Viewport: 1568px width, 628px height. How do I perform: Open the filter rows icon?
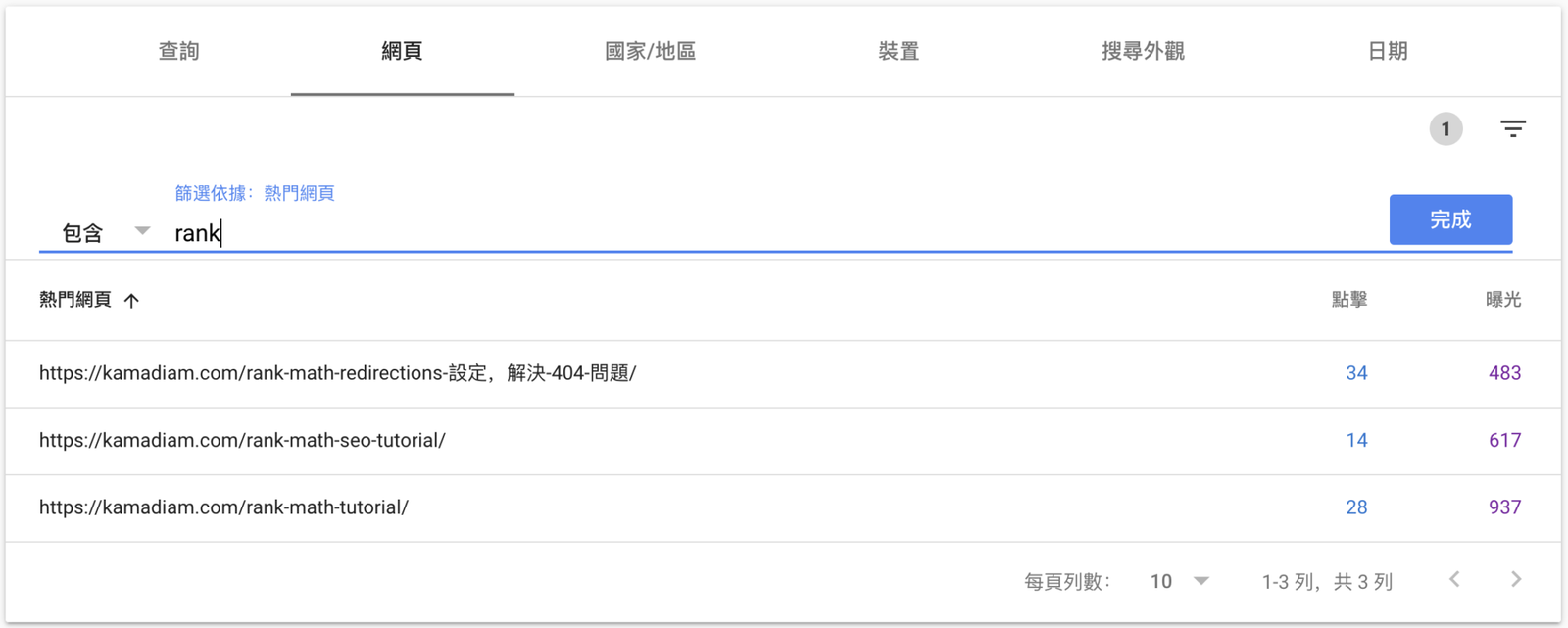coord(1513,129)
